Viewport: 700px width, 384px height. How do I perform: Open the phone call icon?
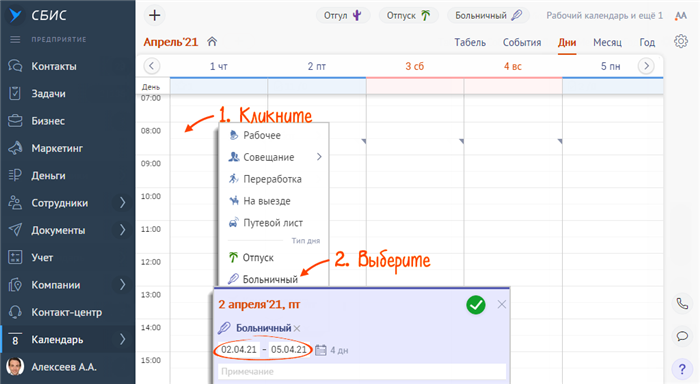point(682,304)
